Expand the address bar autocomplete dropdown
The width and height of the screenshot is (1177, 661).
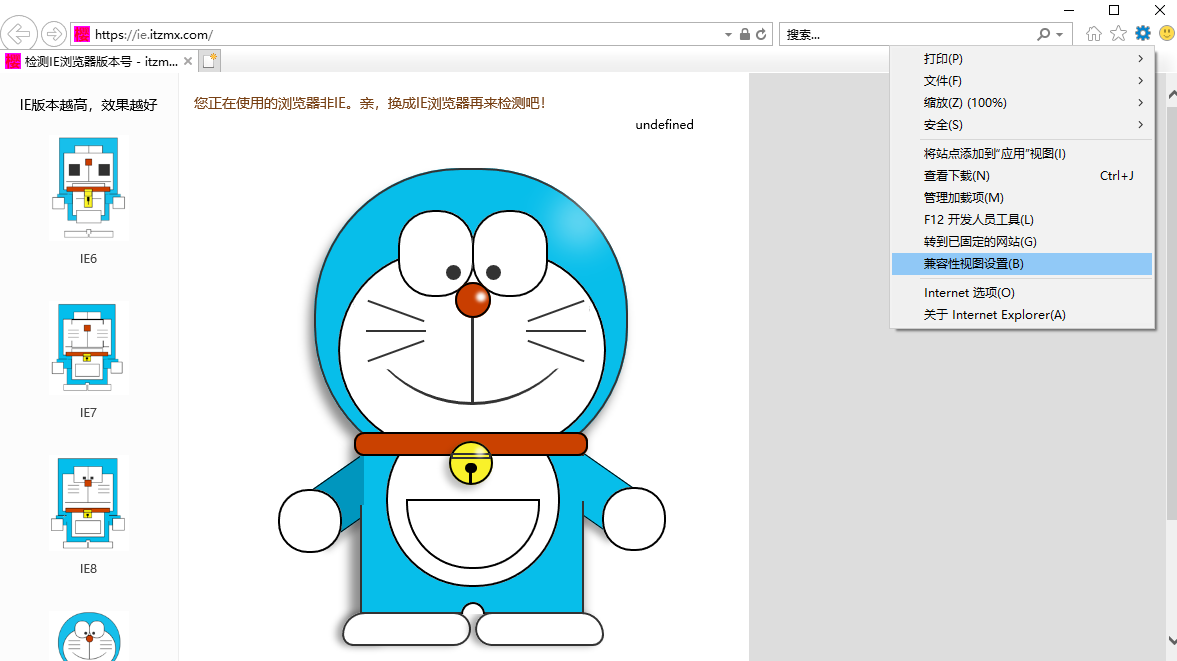(x=728, y=35)
